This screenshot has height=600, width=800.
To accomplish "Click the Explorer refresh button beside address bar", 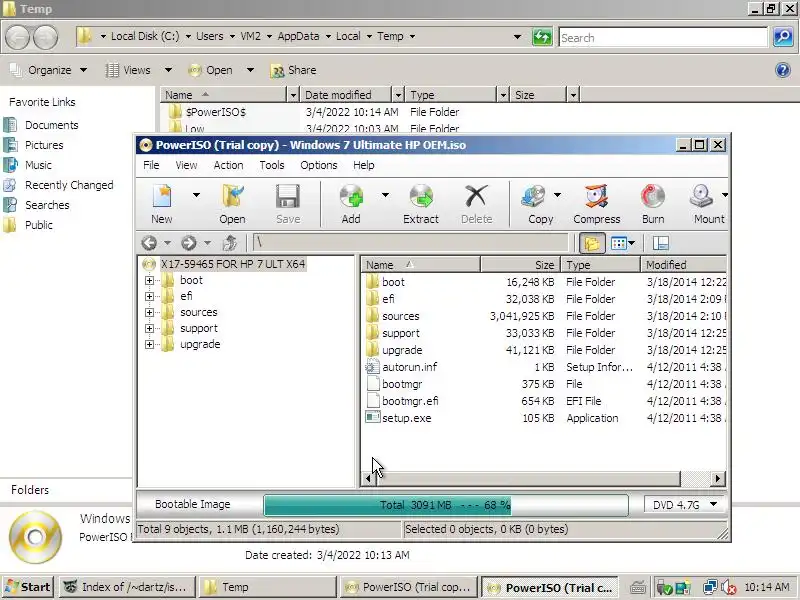I will (x=542, y=37).
